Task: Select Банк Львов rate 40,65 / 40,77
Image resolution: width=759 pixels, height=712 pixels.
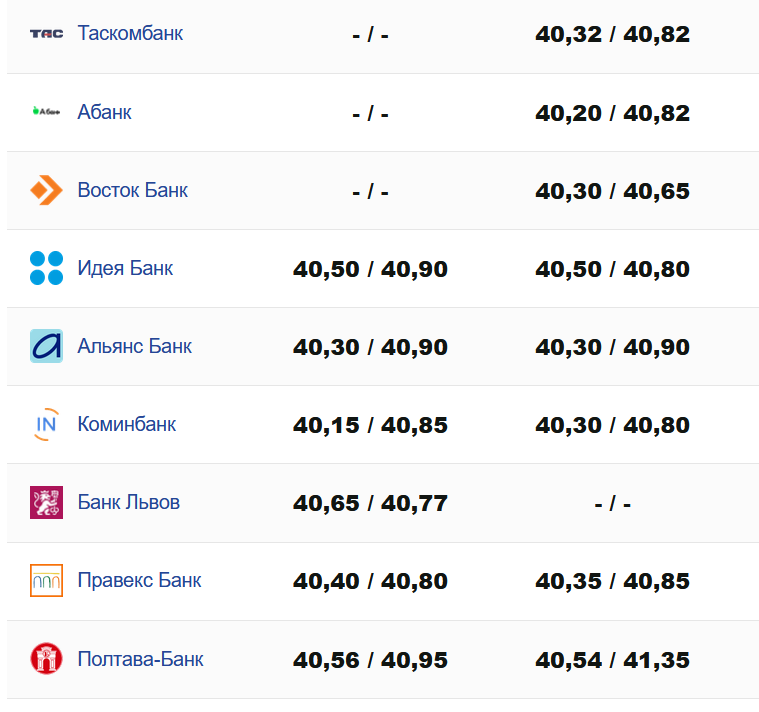Action: [x=370, y=503]
